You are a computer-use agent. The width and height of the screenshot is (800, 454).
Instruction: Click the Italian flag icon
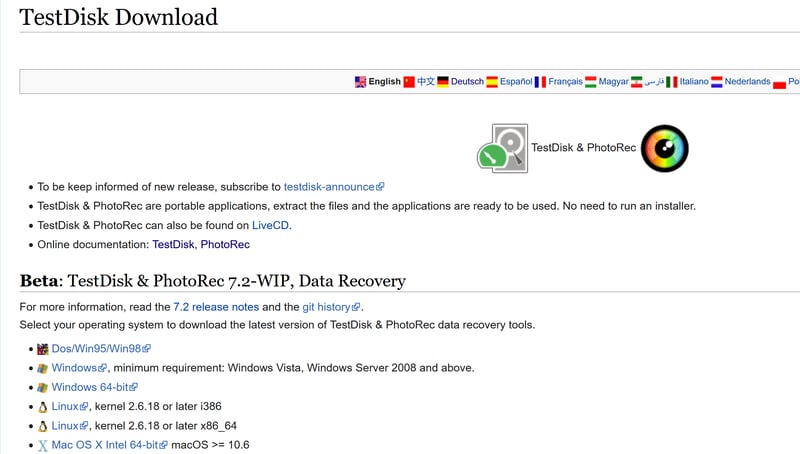pos(671,82)
